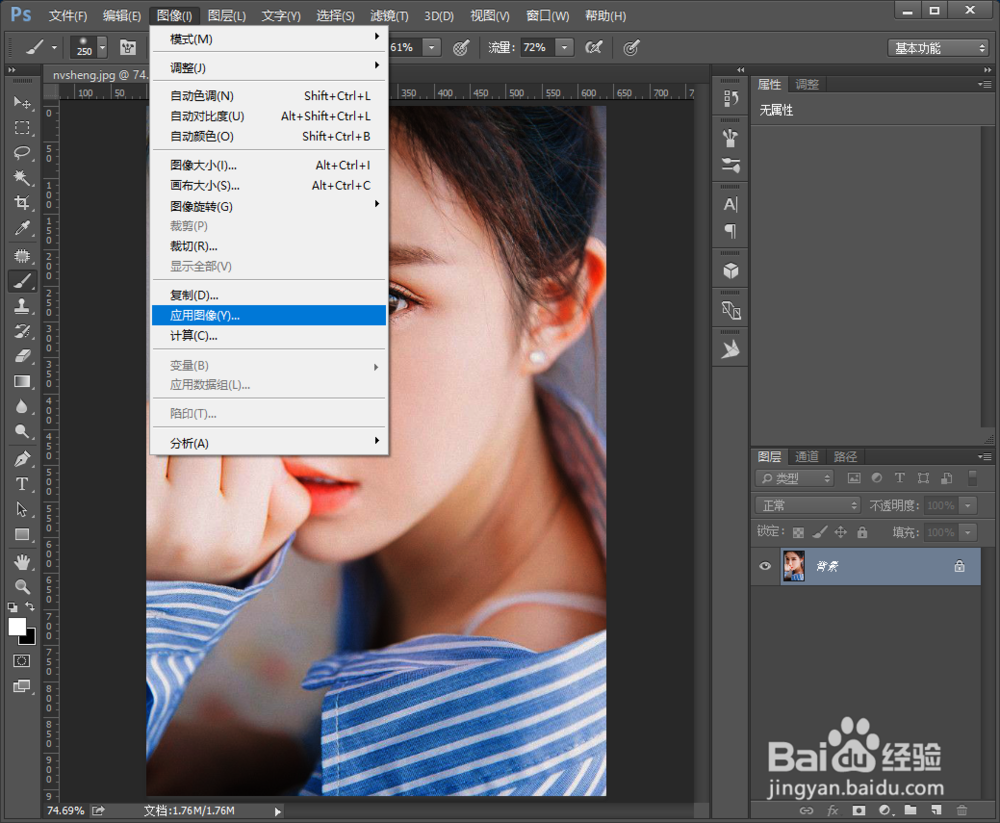Select the Pen tool

tap(22, 459)
